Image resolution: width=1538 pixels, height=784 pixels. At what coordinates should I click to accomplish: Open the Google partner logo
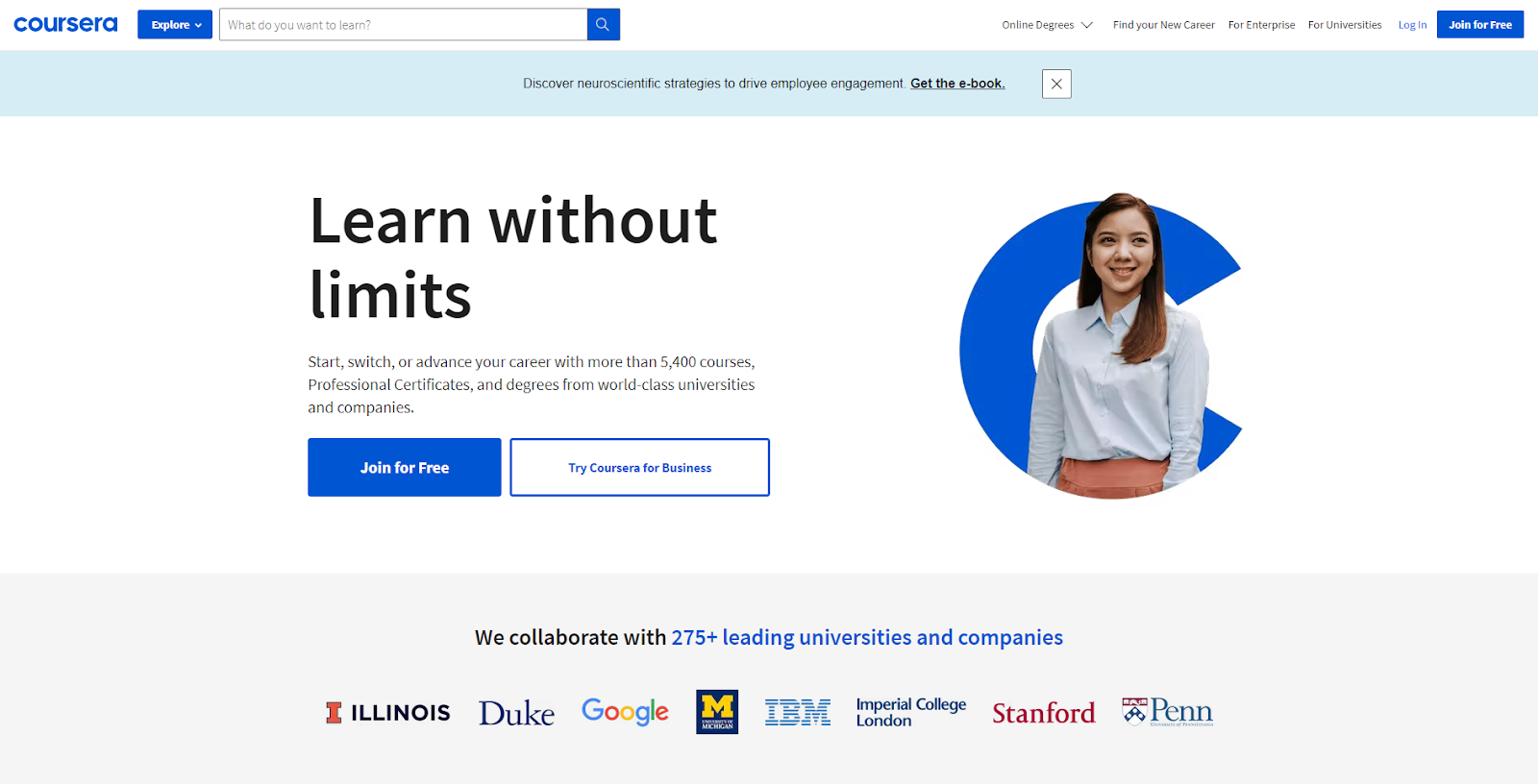625,712
